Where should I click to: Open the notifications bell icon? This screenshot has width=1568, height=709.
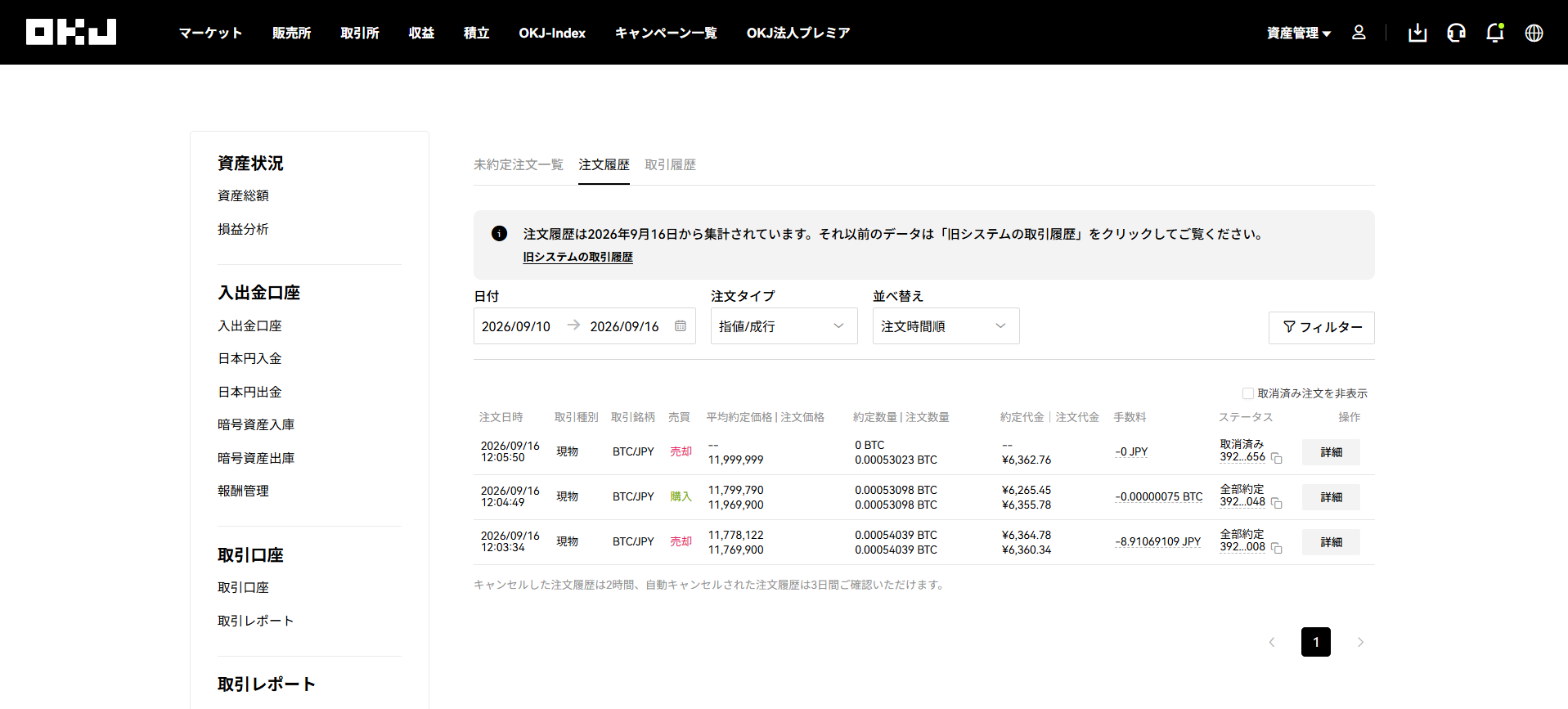[1495, 33]
